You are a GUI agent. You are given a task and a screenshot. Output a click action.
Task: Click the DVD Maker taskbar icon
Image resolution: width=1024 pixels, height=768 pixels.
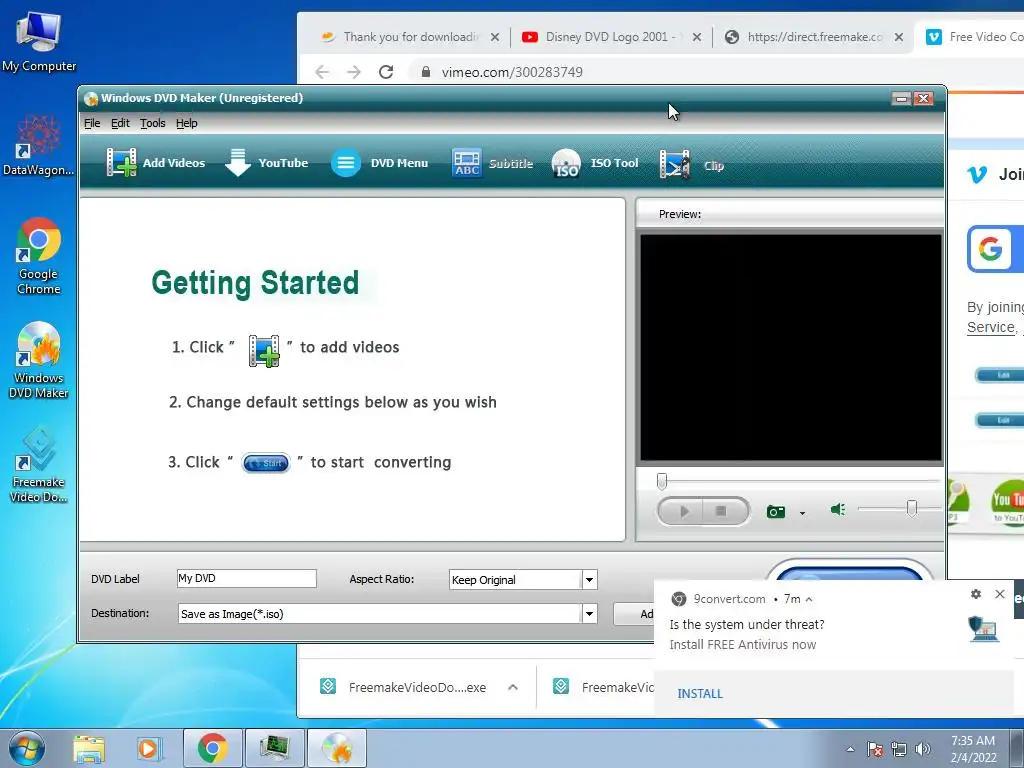(x=337, y=748)
